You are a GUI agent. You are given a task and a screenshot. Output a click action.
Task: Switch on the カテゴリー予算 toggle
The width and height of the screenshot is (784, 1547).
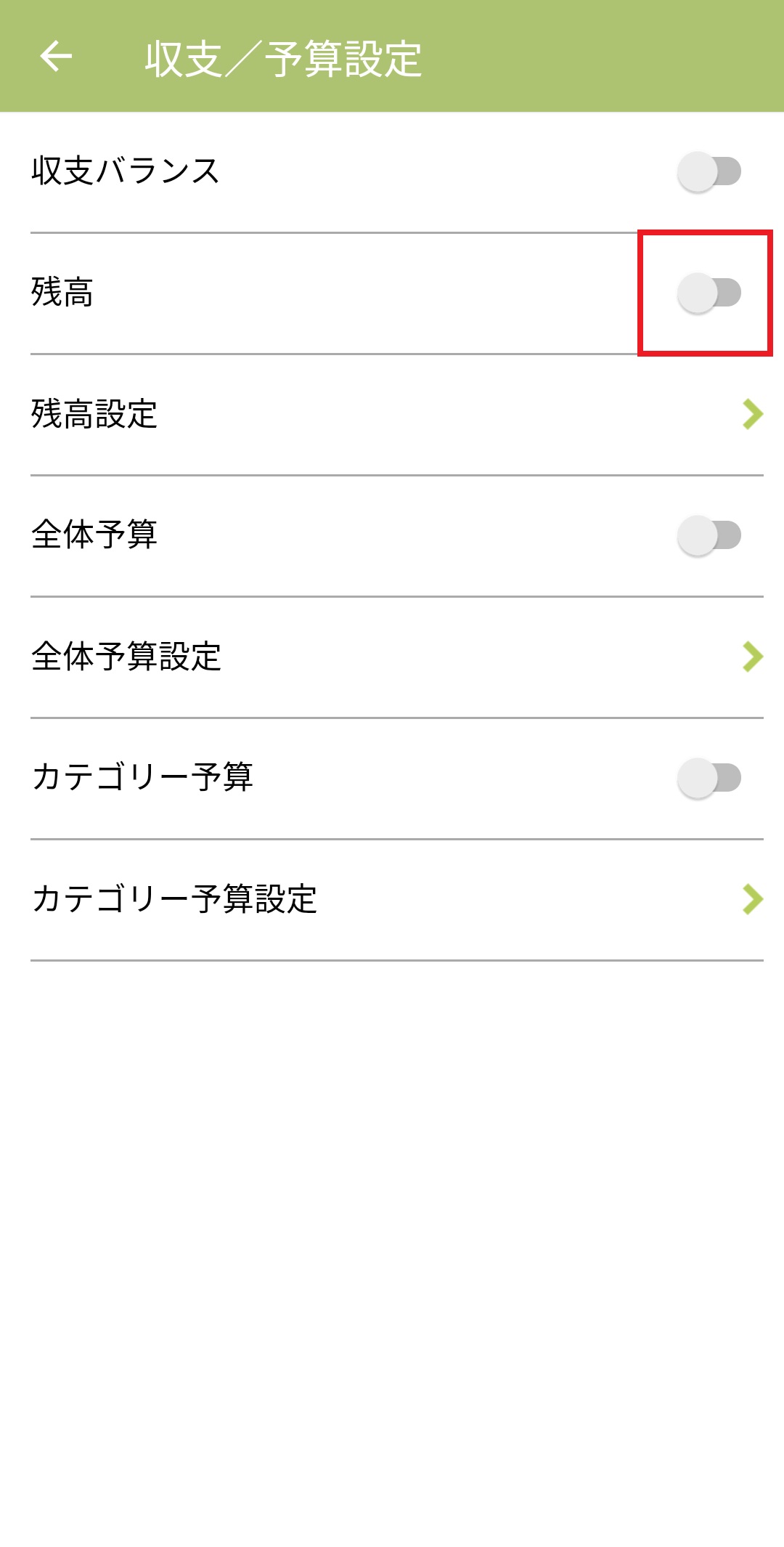[709, 778]
